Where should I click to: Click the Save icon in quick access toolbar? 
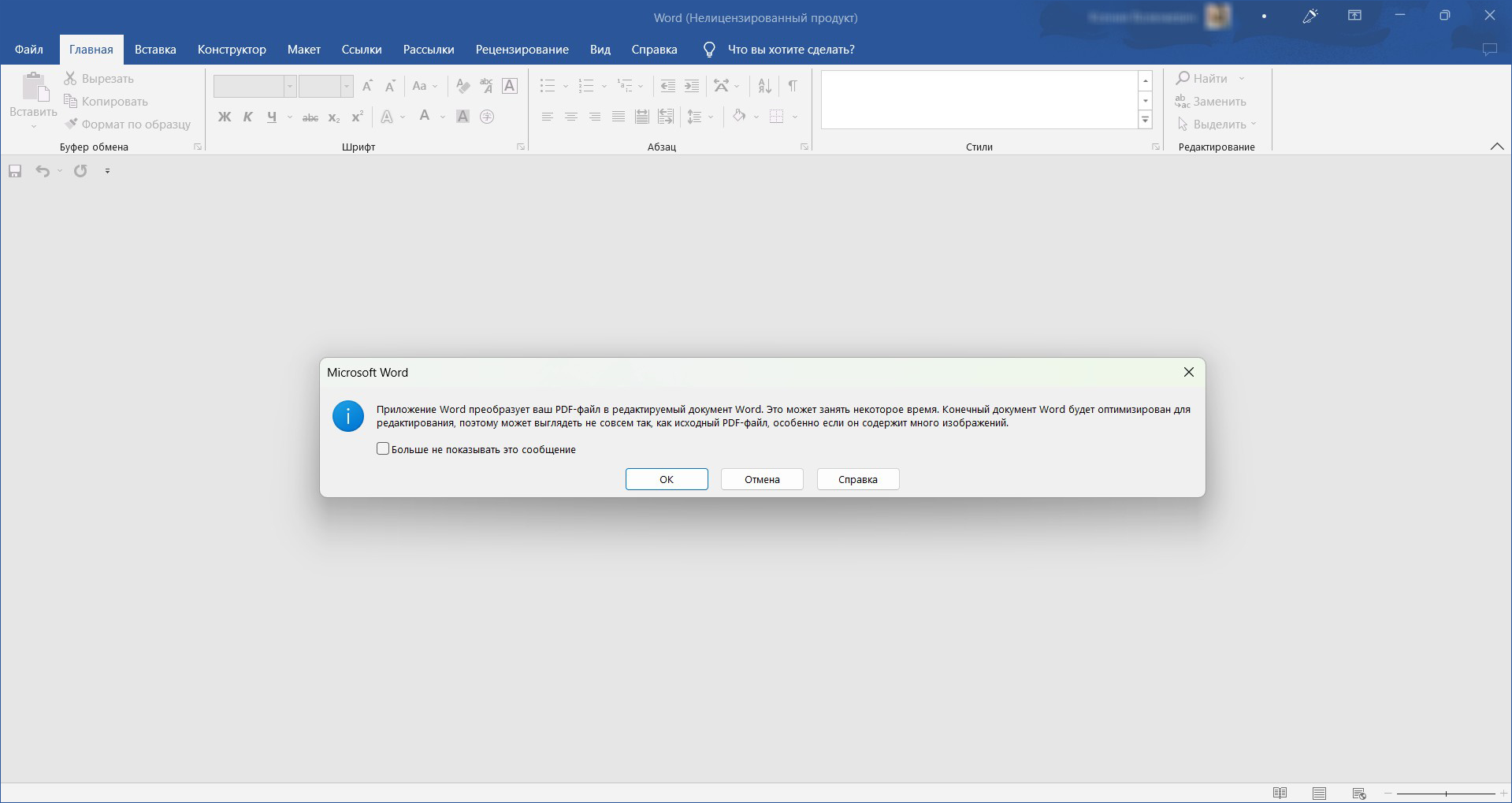15,171
